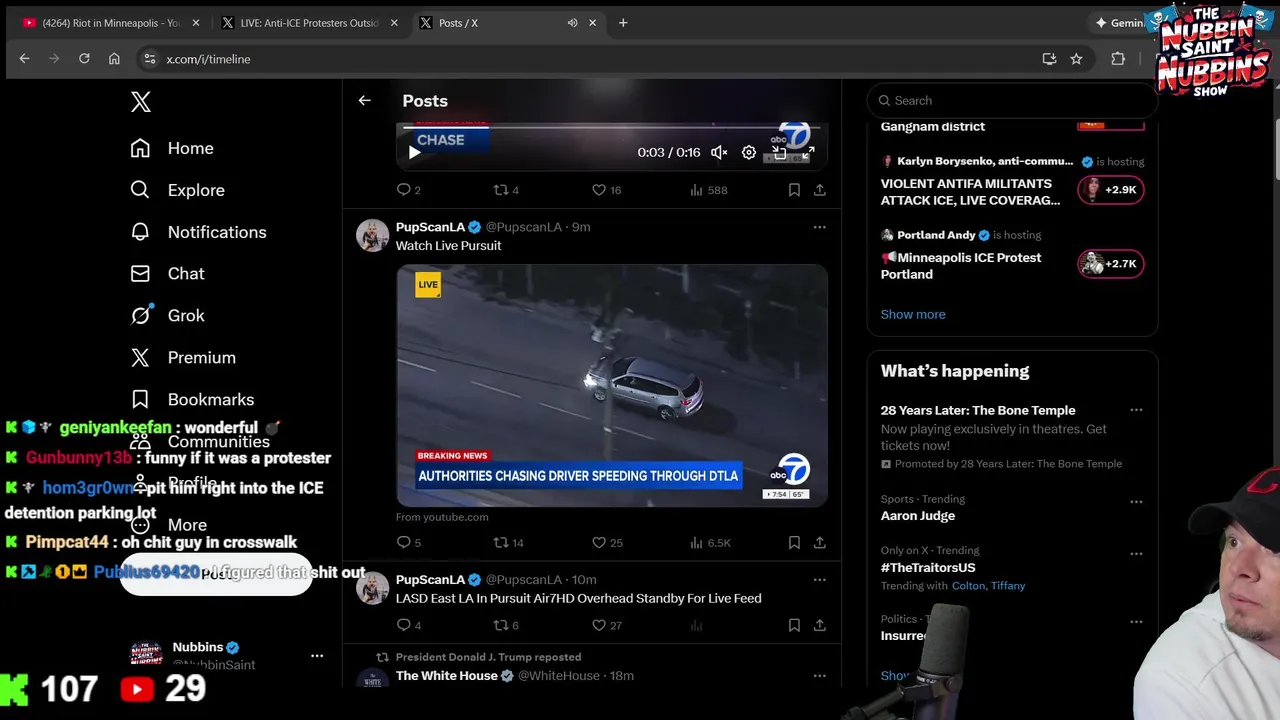Click the X search field
Image resolution: width=1280 pixels, height=720 pixels.
click(x=1012, y=100)
